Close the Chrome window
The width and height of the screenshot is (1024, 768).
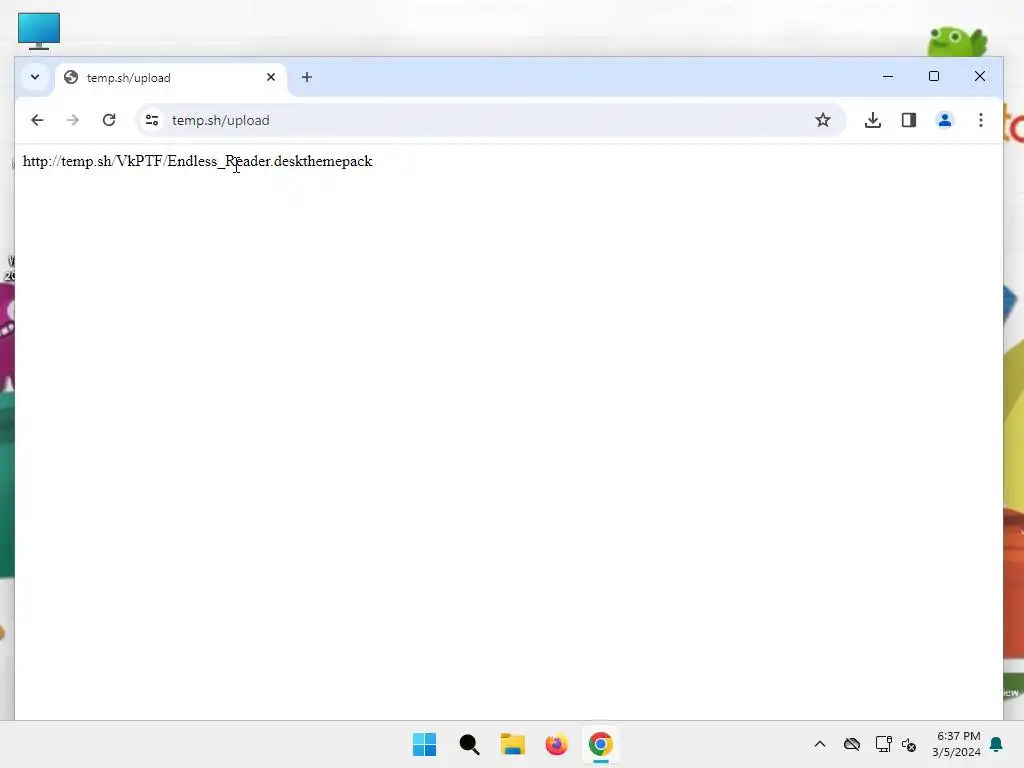click(x=980, y=76)
